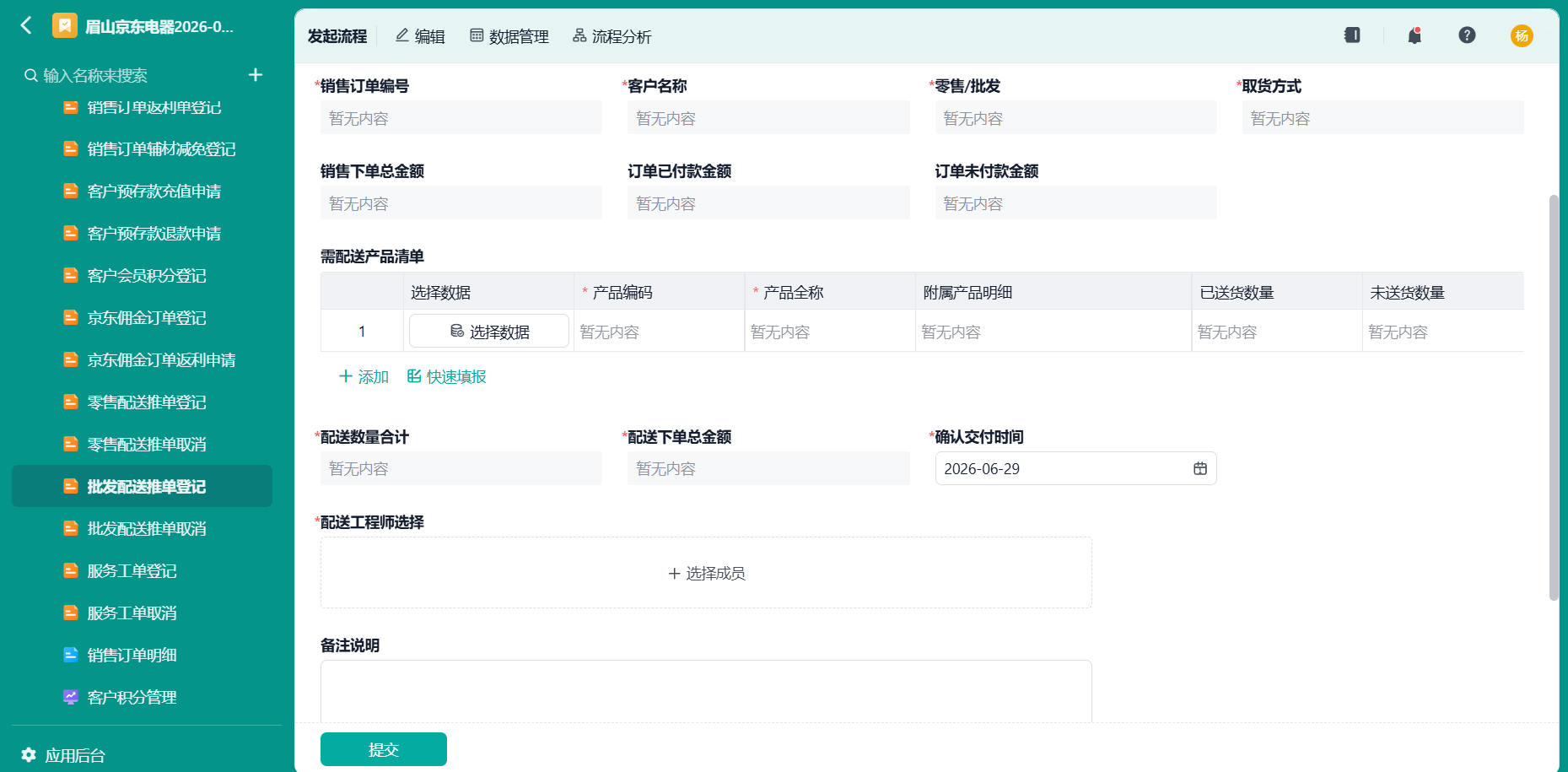Click the 批发配送推单取消 form icon
1568x772 pixels.
pyautogui.click(x=71, y=529)
